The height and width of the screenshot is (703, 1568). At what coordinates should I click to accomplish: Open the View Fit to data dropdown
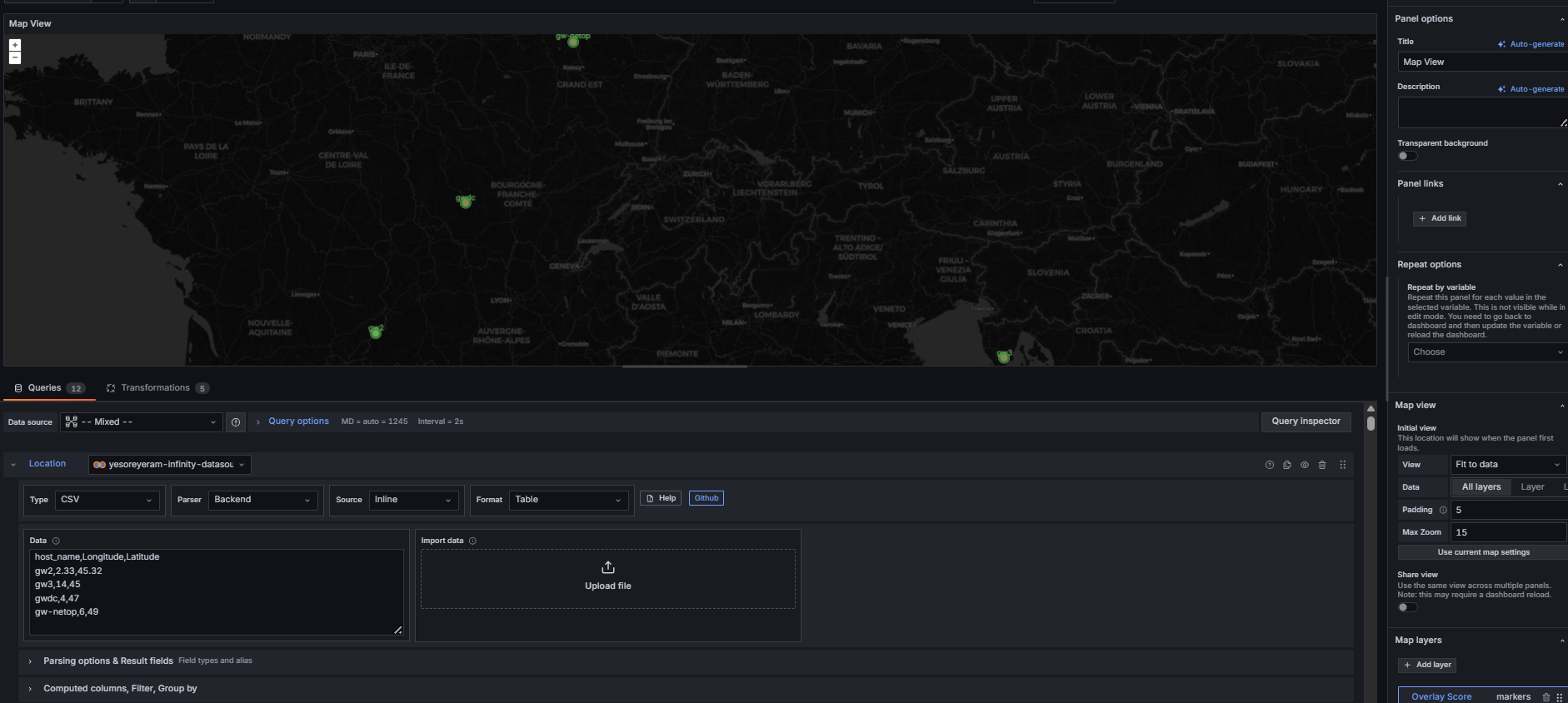[1508, 465]
